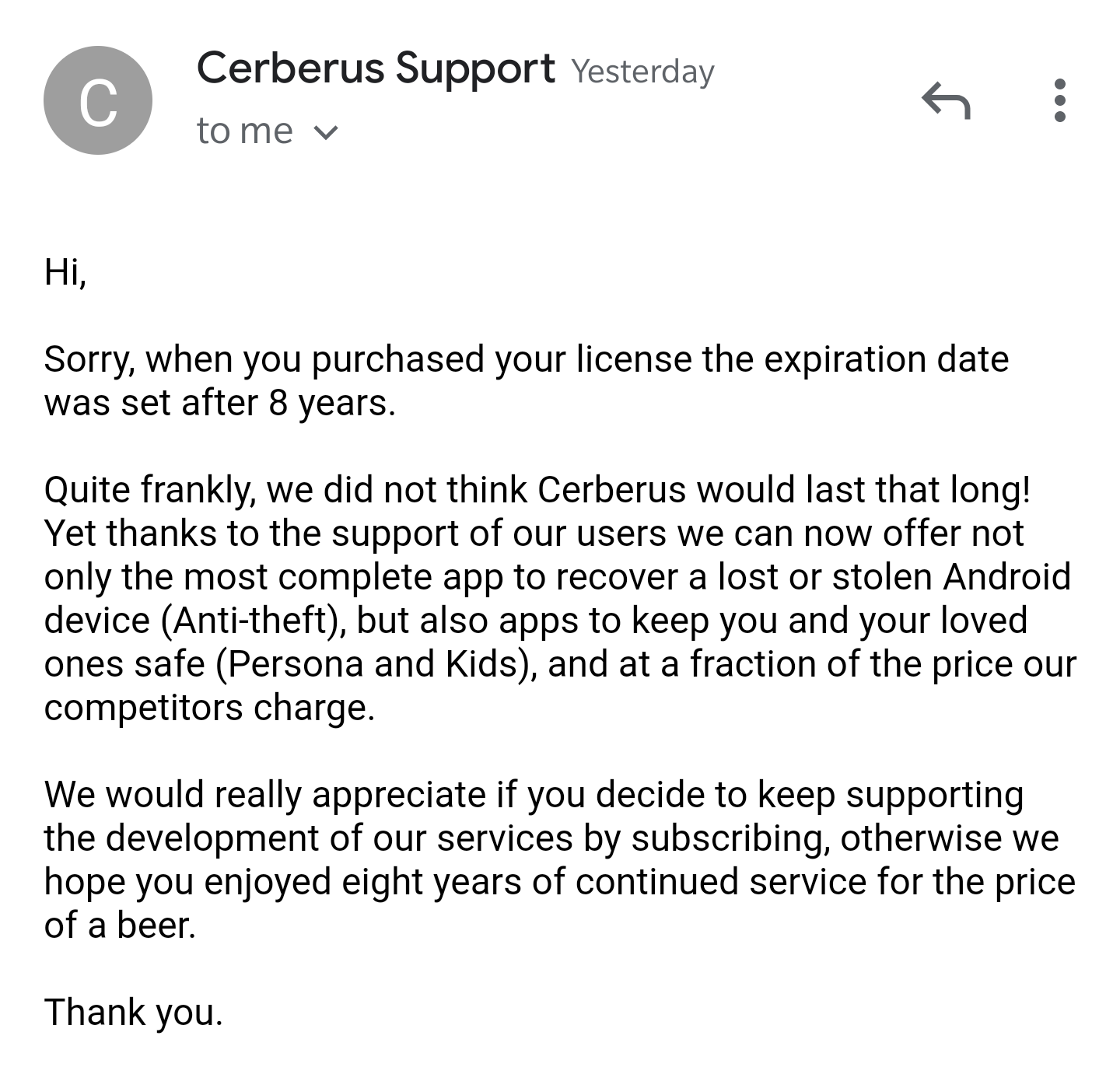Click the word 'Android' in the message
The image size is (1120, 1088).
(1007, 577)
